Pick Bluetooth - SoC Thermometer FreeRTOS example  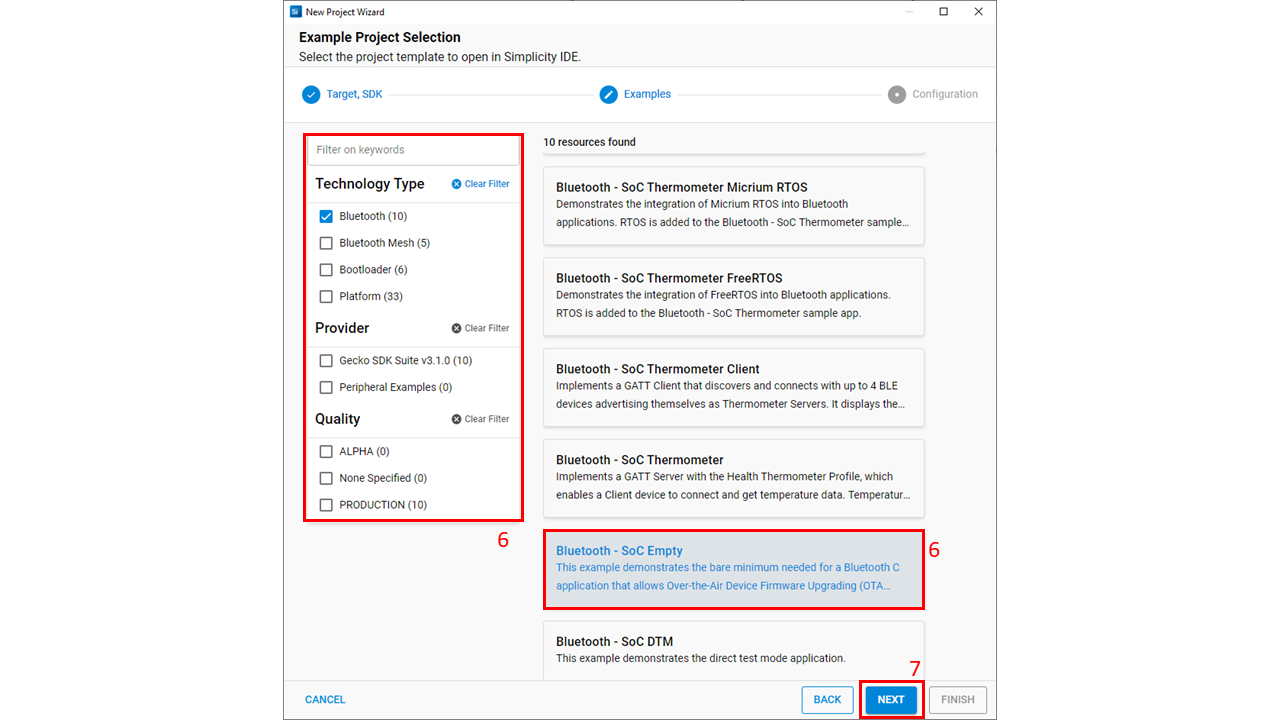click(734, 296)
